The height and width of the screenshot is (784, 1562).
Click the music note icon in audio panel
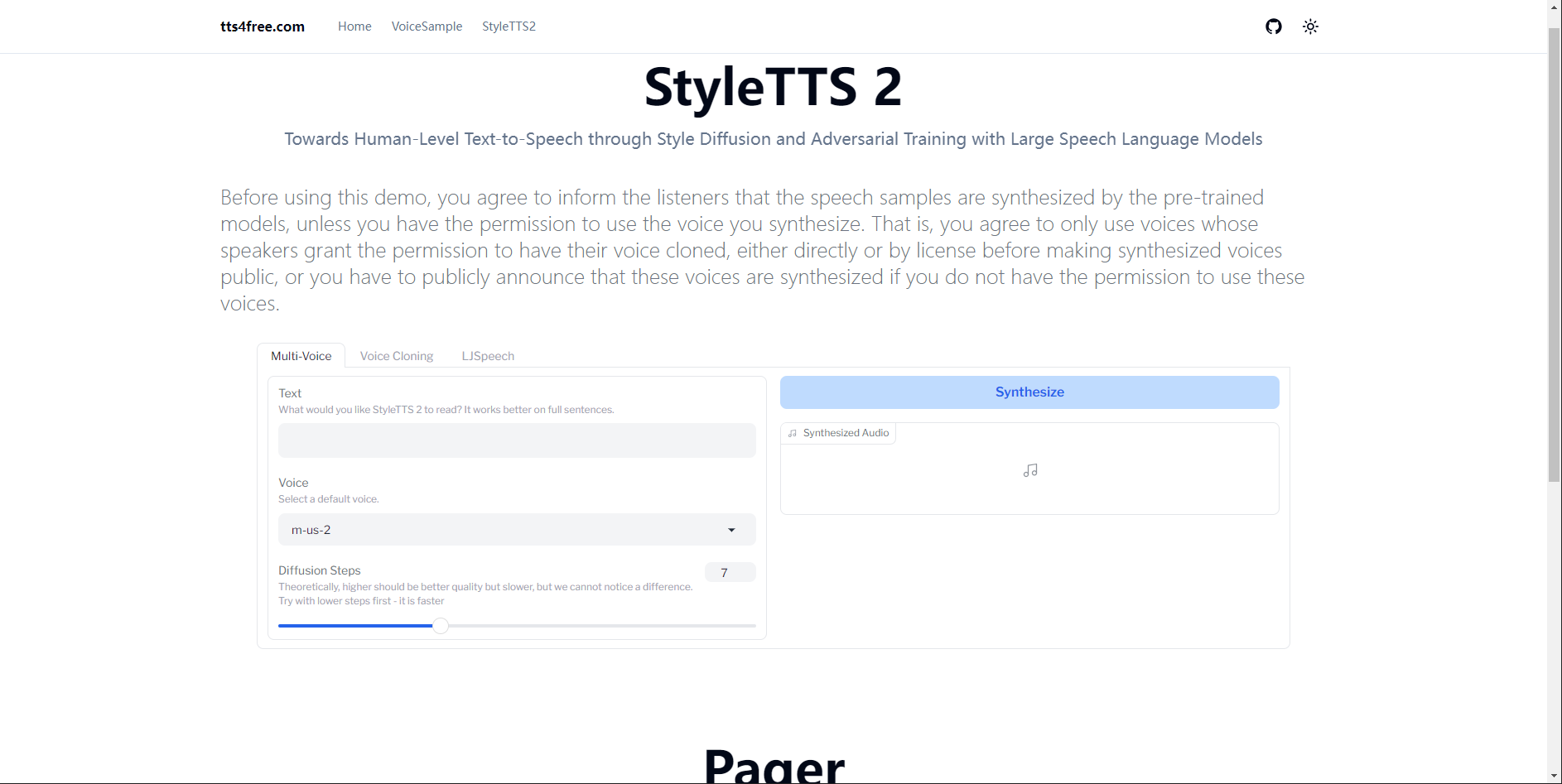click(1030, 470)
